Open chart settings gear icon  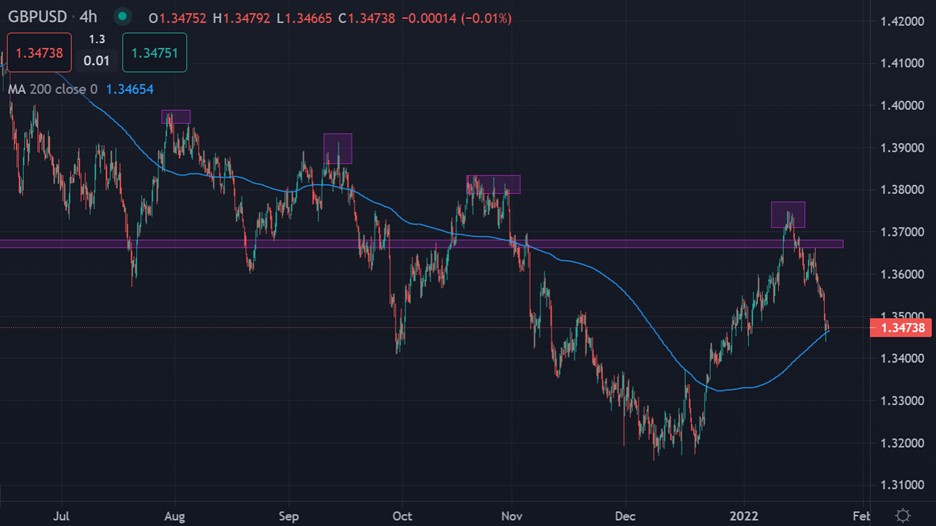tap(903, 515)
